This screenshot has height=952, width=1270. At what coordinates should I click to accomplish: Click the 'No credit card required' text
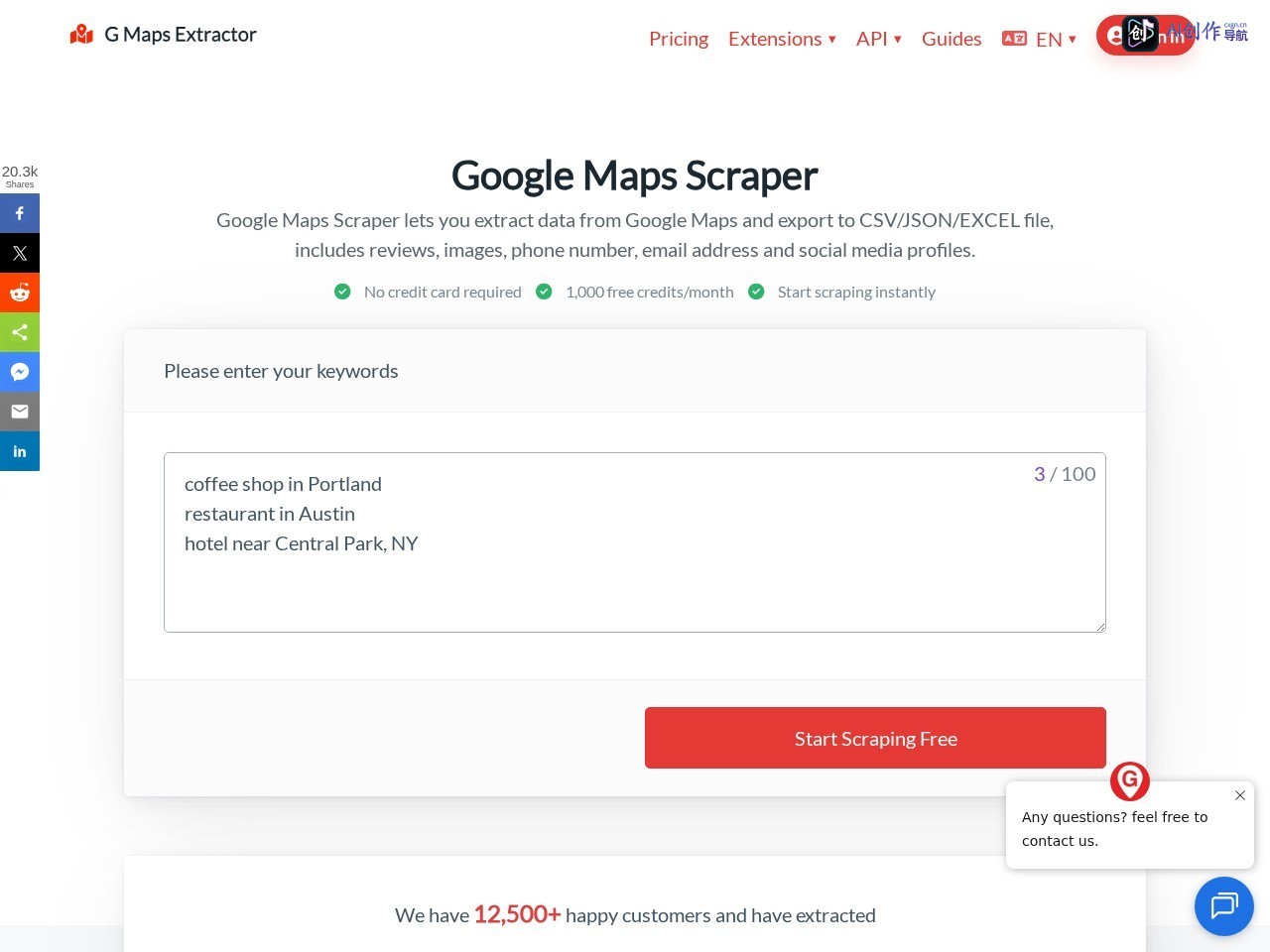pos(443,292)
